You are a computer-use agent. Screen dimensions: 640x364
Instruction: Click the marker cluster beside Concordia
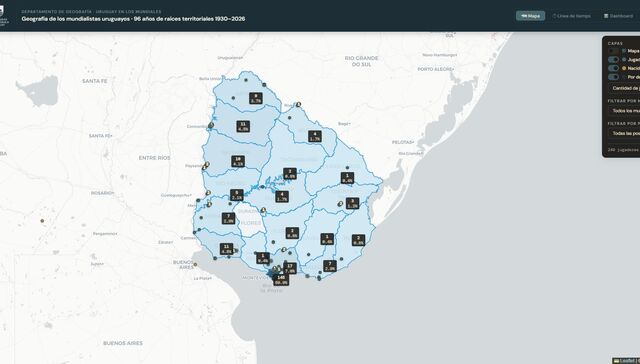[x=211, y=125]
